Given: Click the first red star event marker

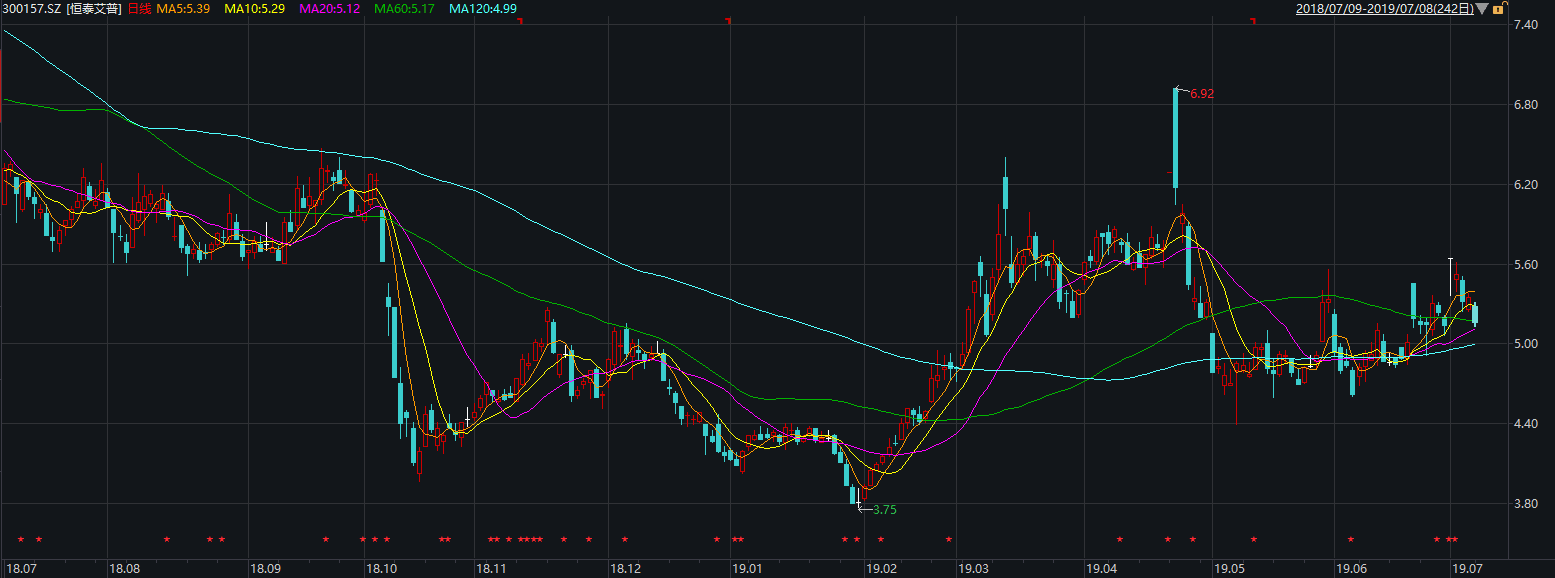Looking at the screenshot, I should [20, 540].
